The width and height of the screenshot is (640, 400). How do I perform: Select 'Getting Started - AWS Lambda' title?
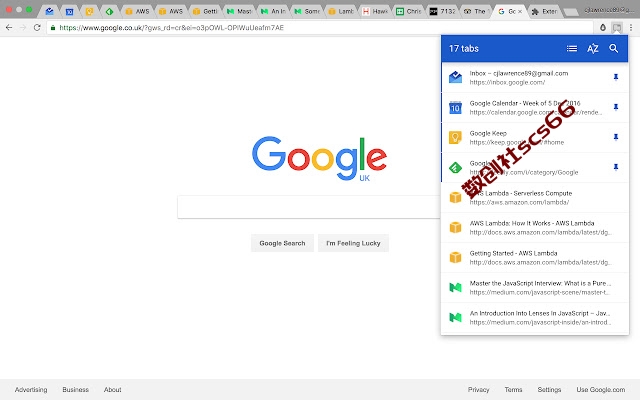(x=513, y=253)
